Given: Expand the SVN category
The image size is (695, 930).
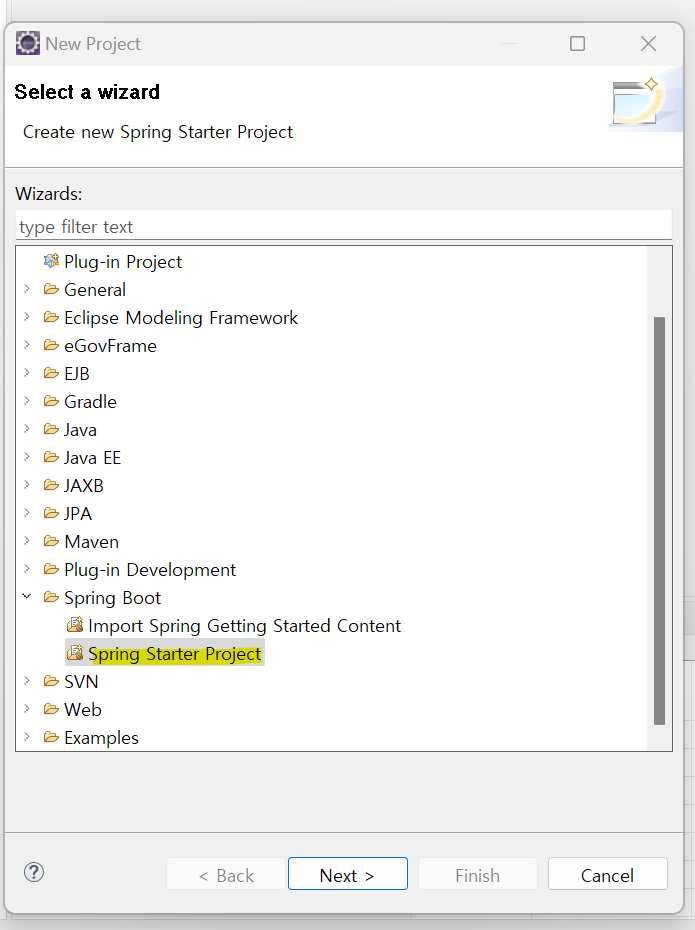Looking at the screenshot, I should [27, 681].
